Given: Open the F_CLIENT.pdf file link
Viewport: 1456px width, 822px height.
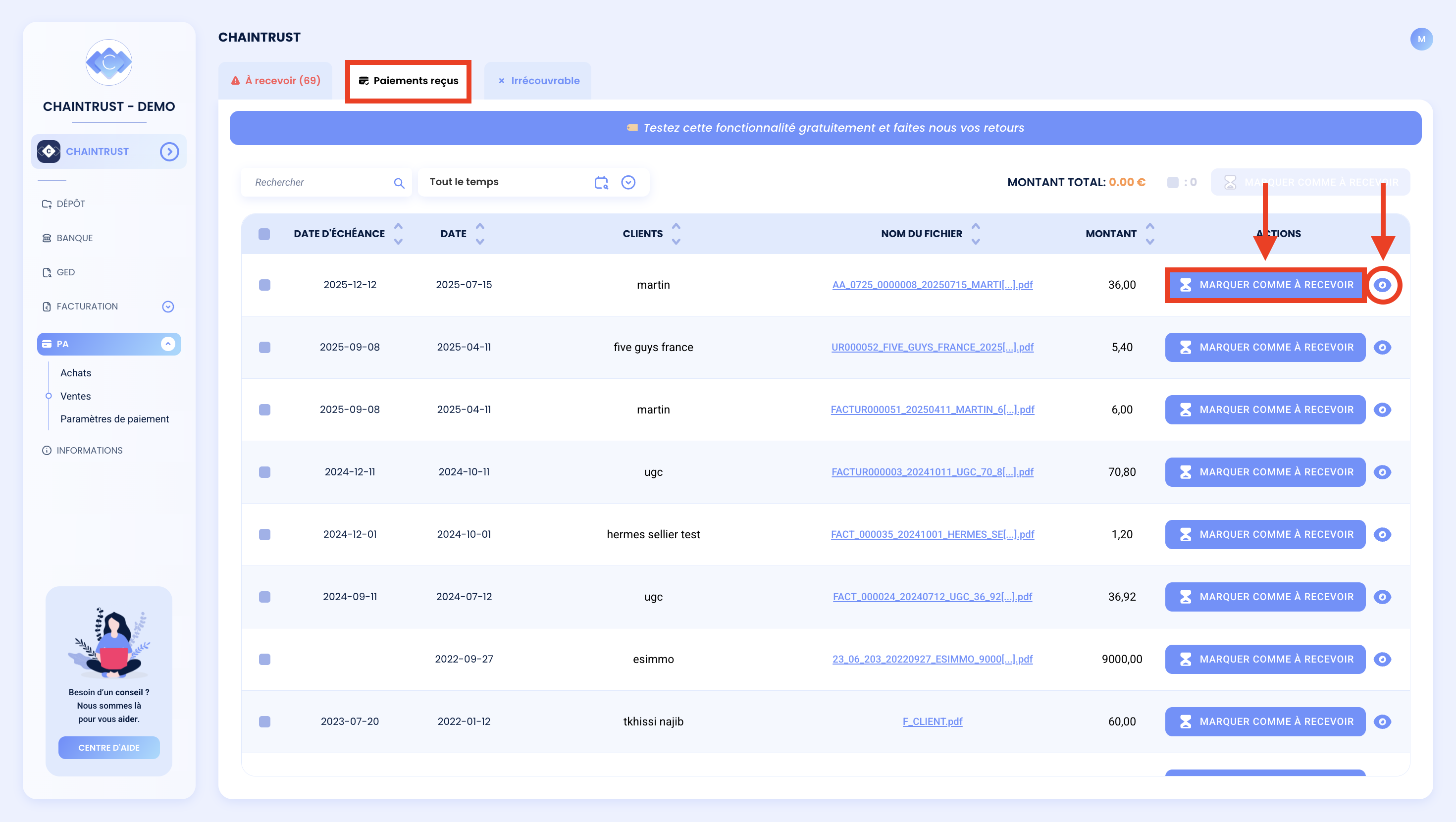Looking at the screenshot, I should click(x=932, y=721).
